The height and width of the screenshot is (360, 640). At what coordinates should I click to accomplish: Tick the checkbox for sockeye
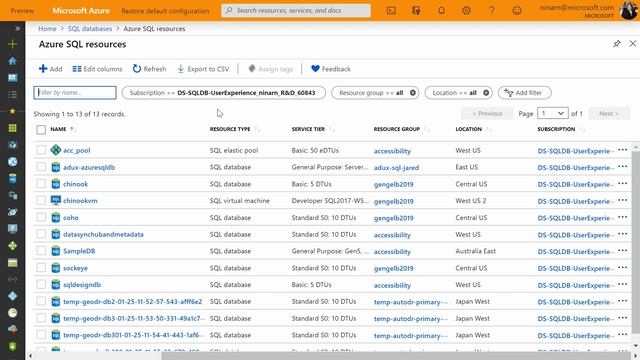[41, 268]
